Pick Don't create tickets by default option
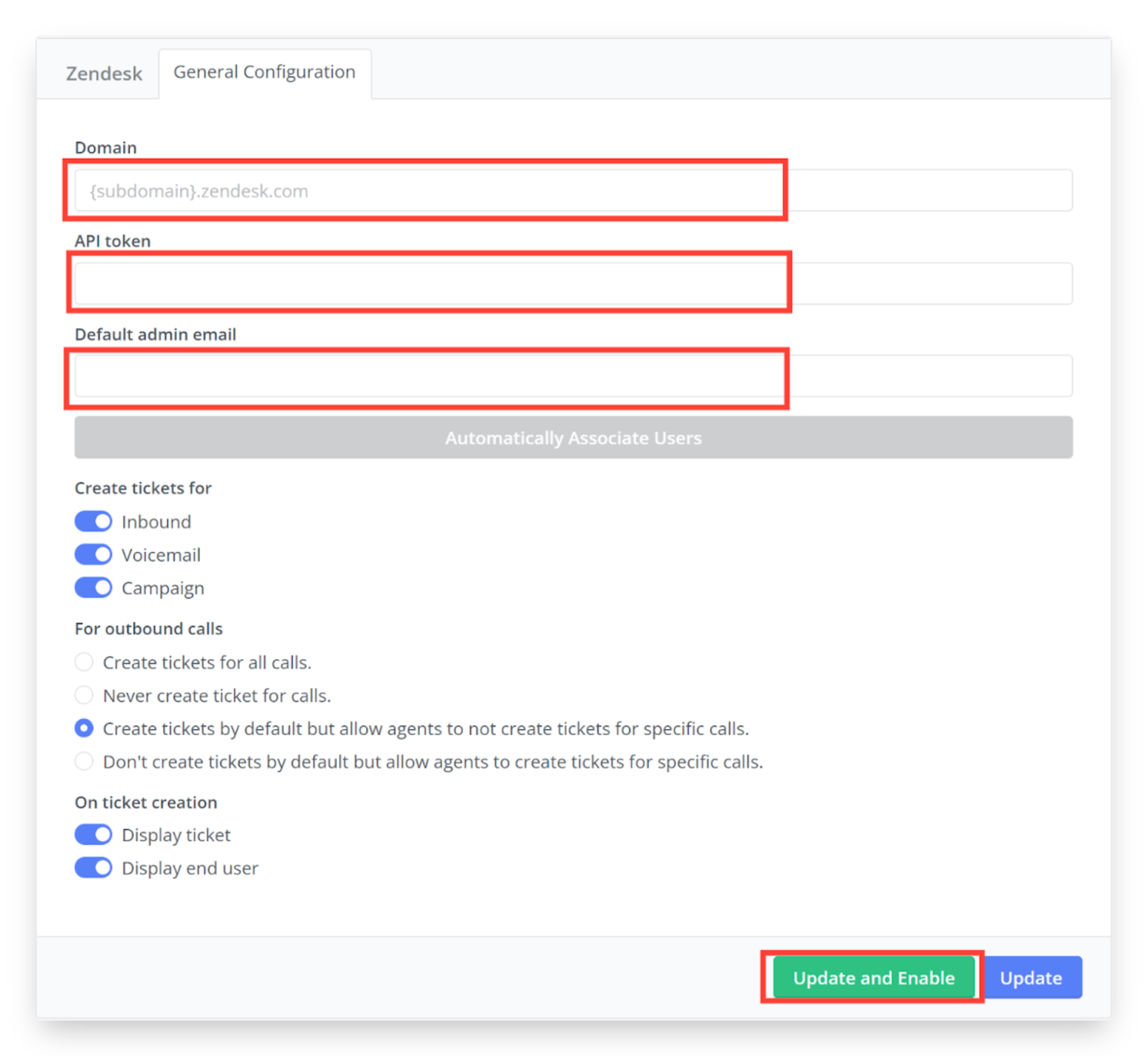Image resolution: width=1148 pixels, height=1056 pixels. tap(84, 761)
